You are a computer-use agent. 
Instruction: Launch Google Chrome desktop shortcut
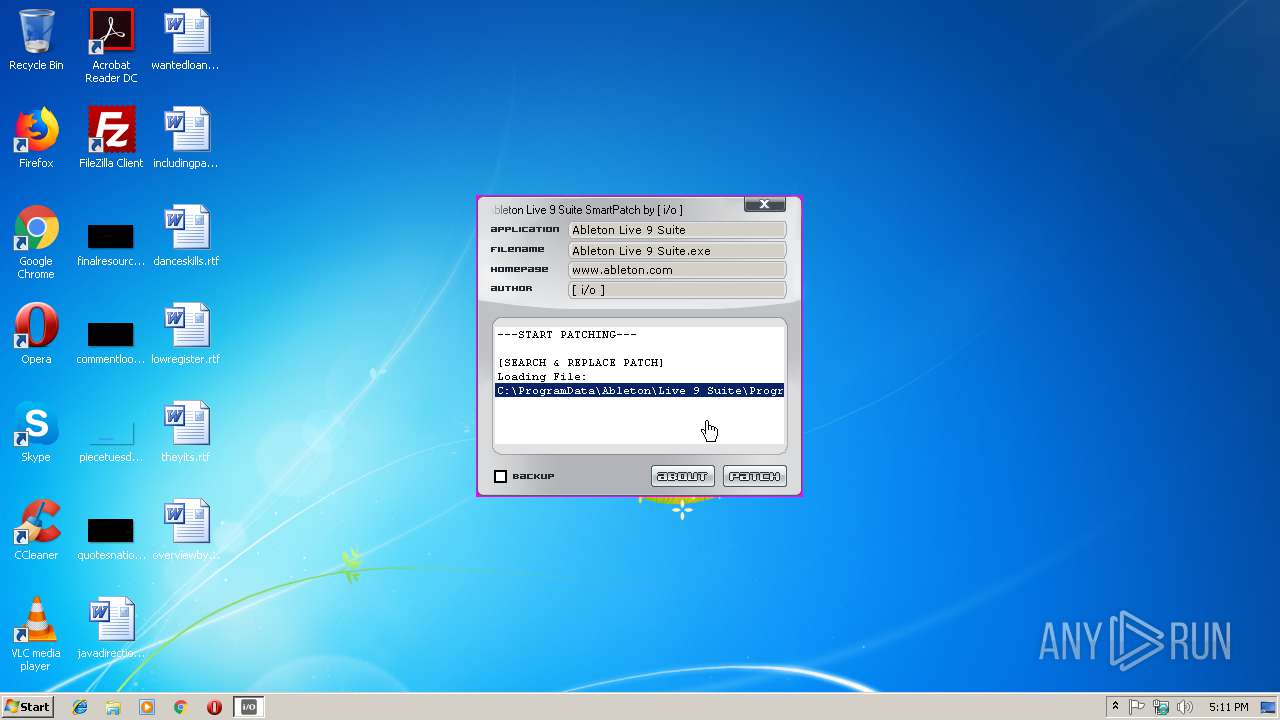point(36,242)
